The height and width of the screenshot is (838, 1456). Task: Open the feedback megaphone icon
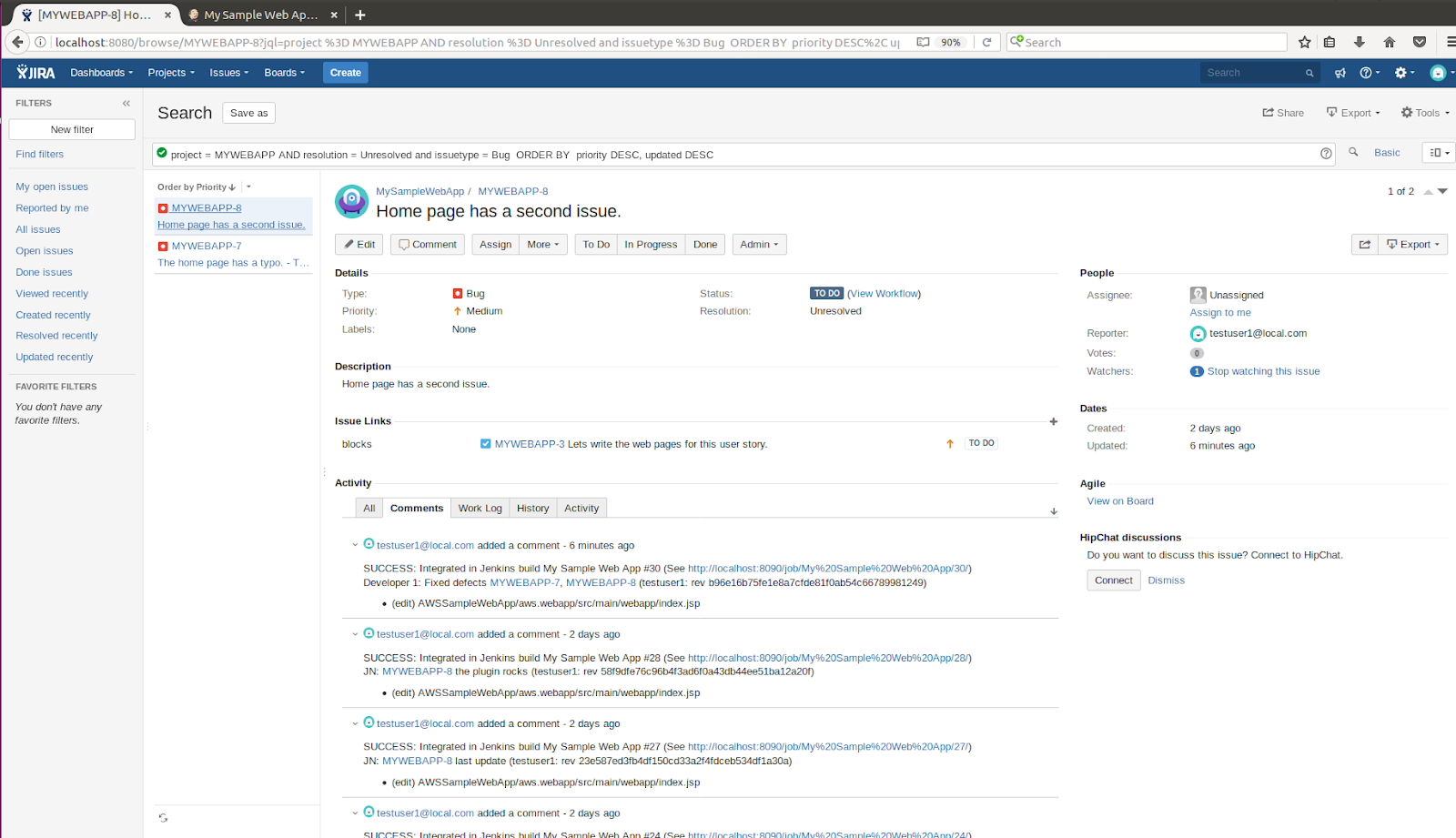1340,73
